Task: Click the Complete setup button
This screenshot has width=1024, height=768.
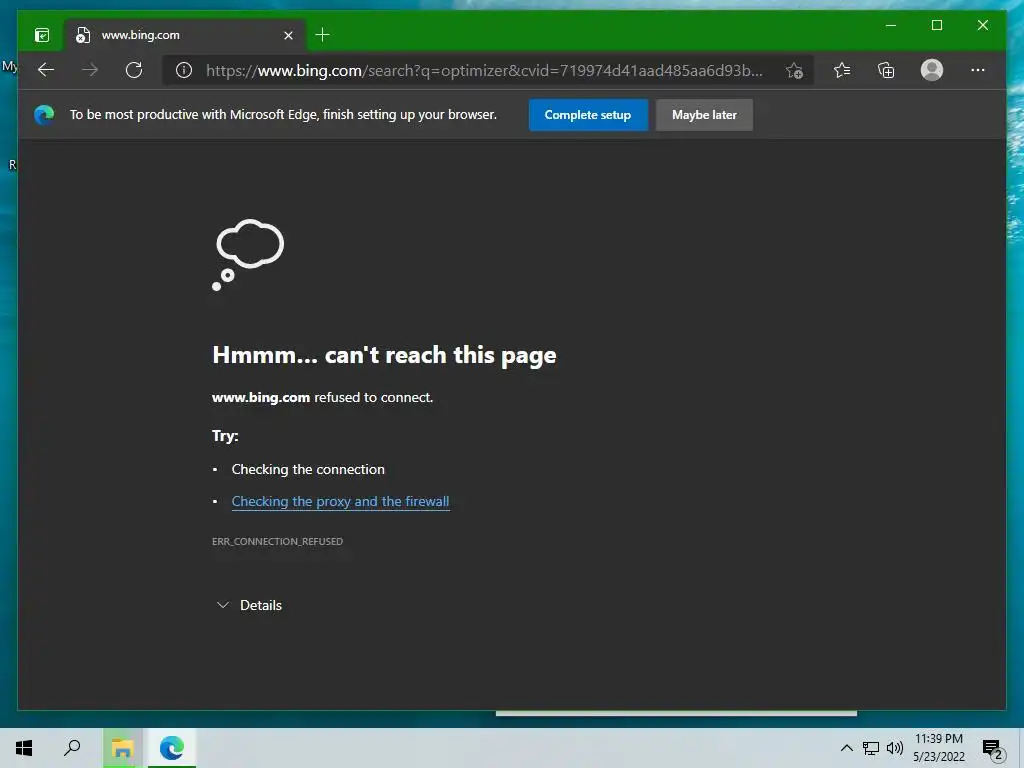Action: [x=588, y=115]
